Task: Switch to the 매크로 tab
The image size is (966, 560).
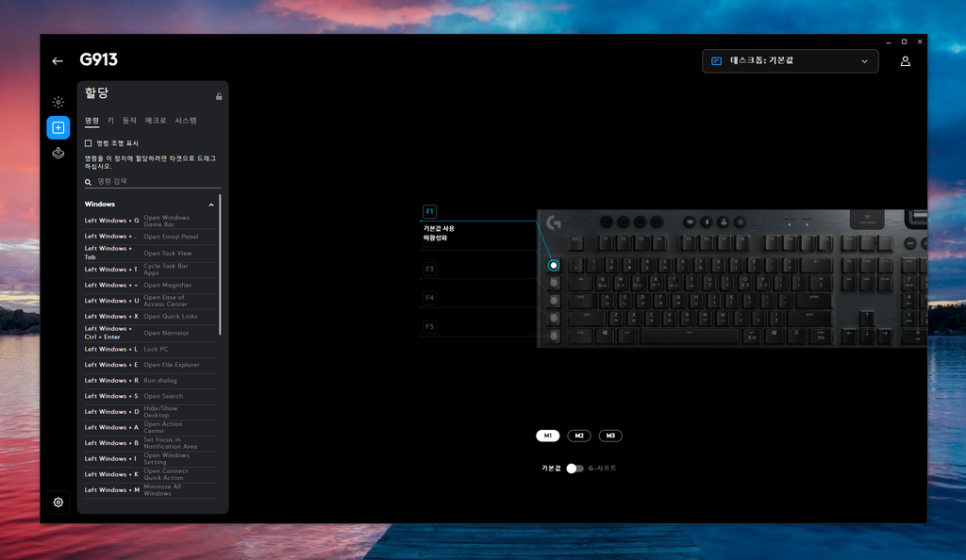Action: pos(156,121)
